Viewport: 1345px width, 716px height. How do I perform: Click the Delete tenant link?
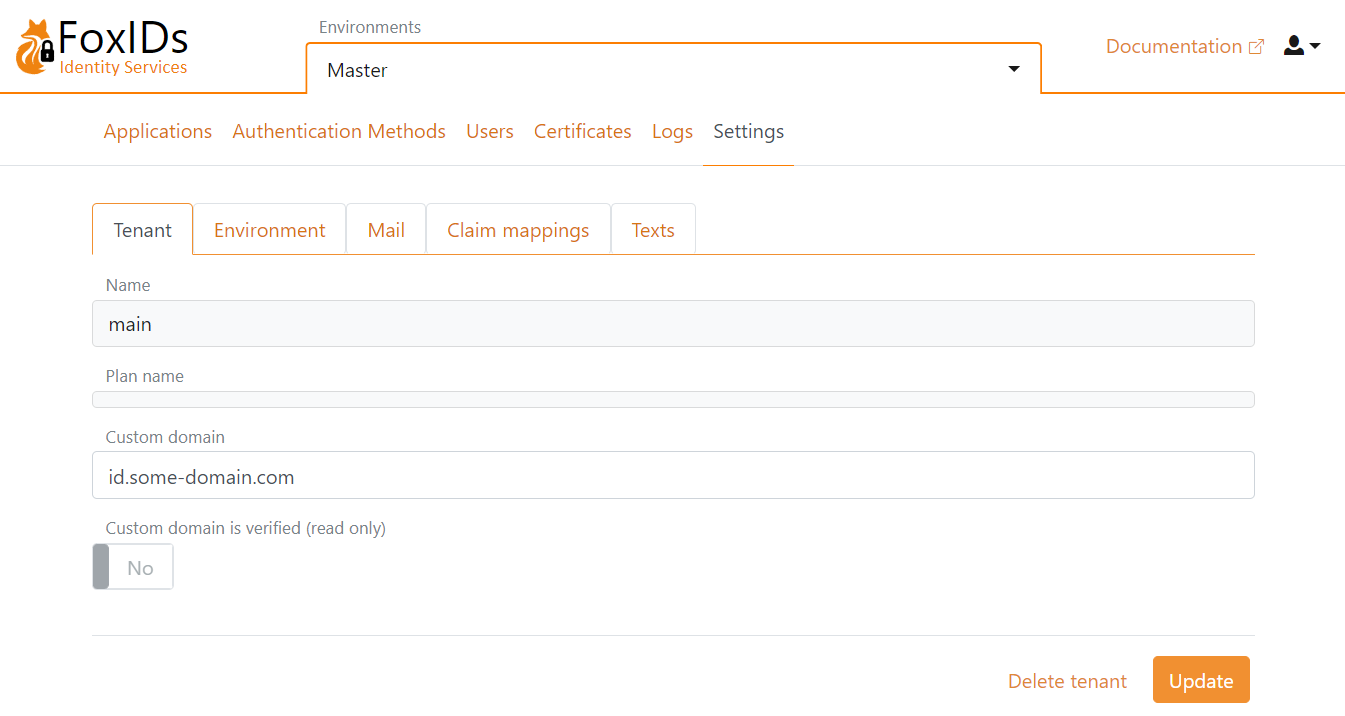[1067, 680]
